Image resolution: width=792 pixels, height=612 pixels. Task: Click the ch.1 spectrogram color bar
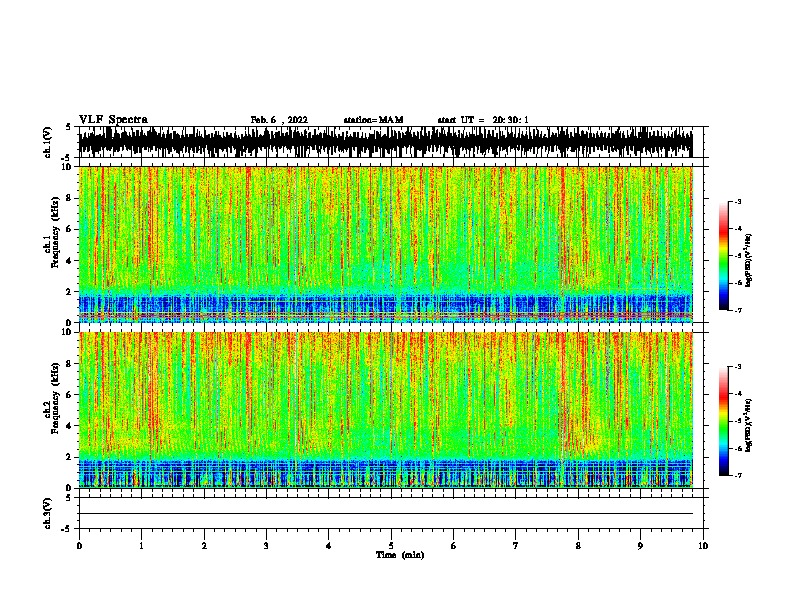pos(724,256)
